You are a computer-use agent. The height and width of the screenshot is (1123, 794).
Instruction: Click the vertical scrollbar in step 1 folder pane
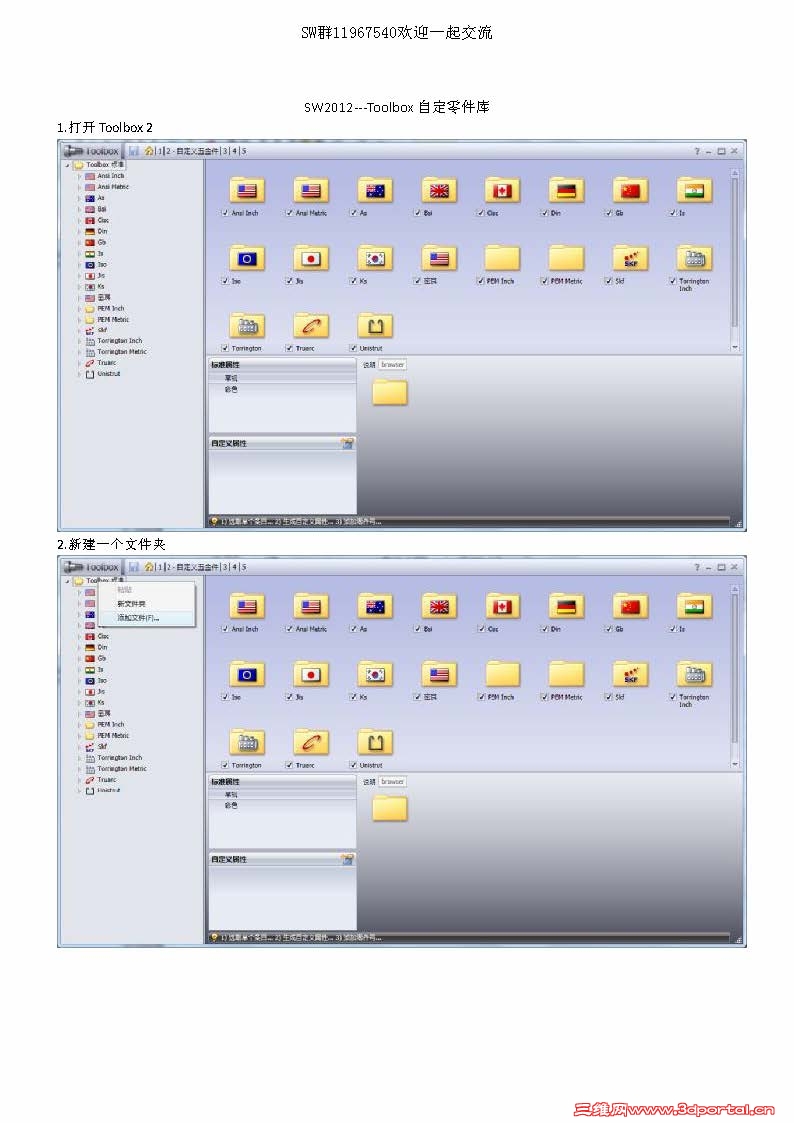pyautogui.click(x=735, y=251)
